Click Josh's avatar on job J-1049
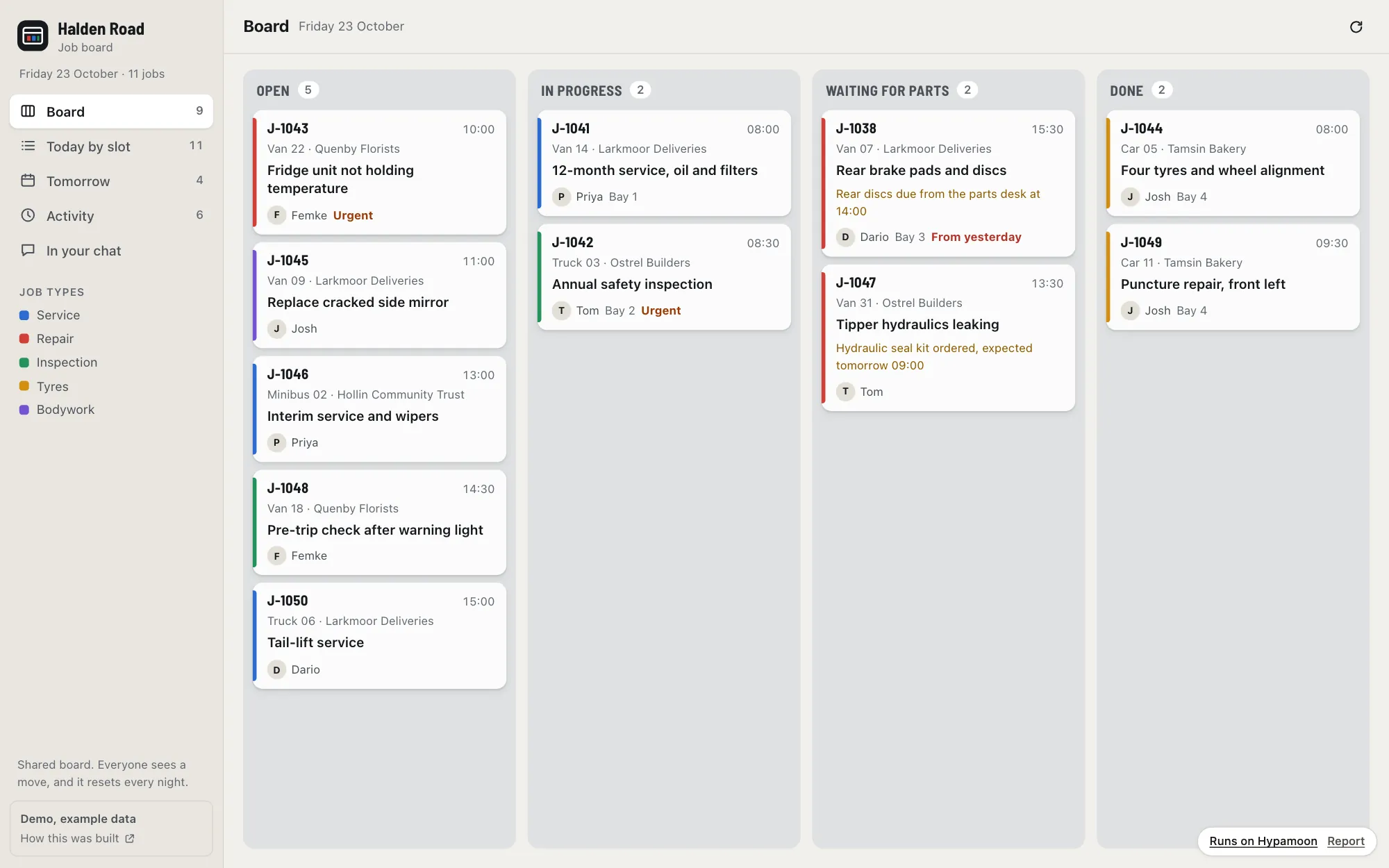 click(x=1130, y=310)
